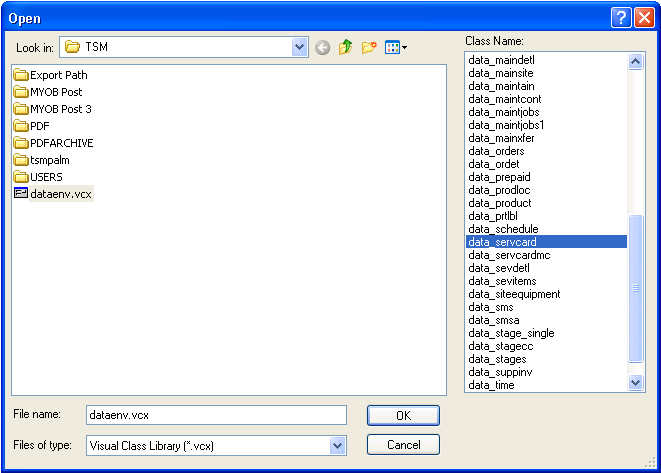The image size is (661, 473).
Task: Go up one folder level
Action: pos(346,47)
